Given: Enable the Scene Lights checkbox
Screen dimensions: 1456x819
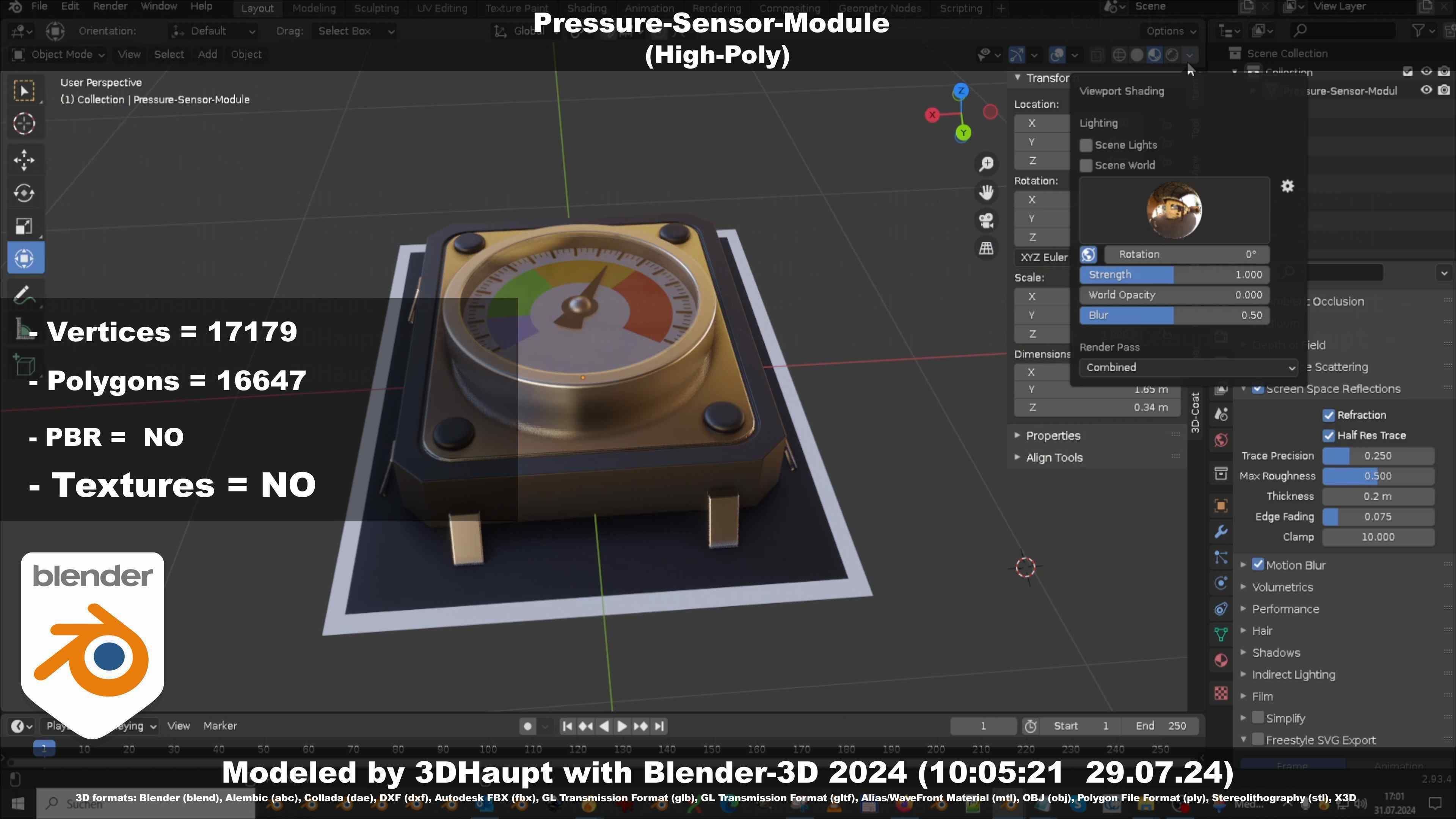Looking at the screenshot, I should pyautogui.click(x=1086, y=145).
